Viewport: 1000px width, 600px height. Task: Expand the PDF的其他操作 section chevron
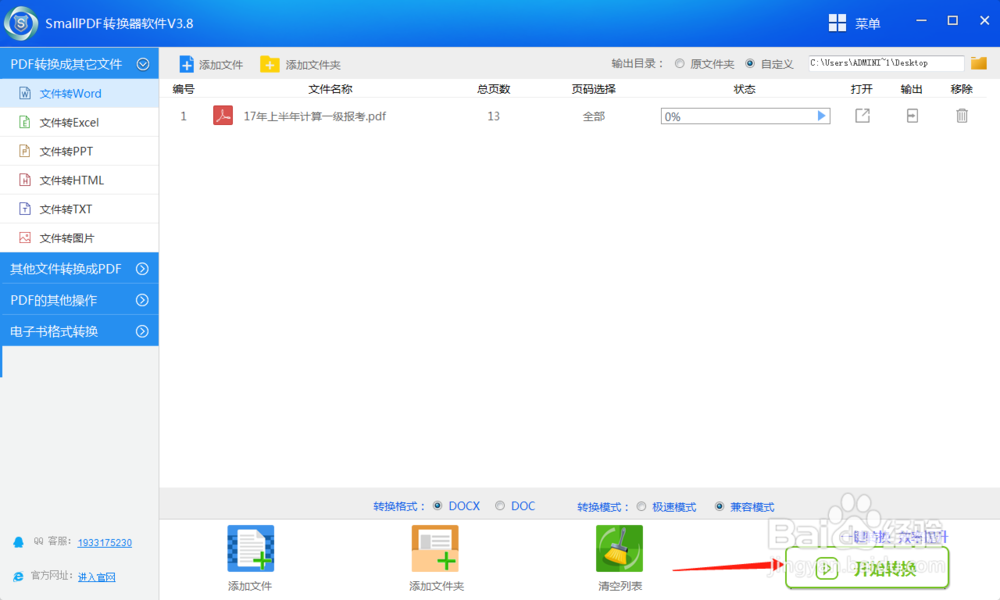point(142,300)
